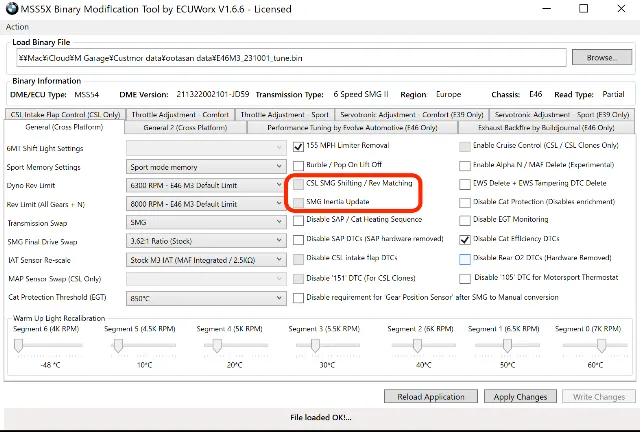Click the disabled 6MT Shift Light Settings dropdown
This screenshot has height=432, width=640.
(206, 148)
